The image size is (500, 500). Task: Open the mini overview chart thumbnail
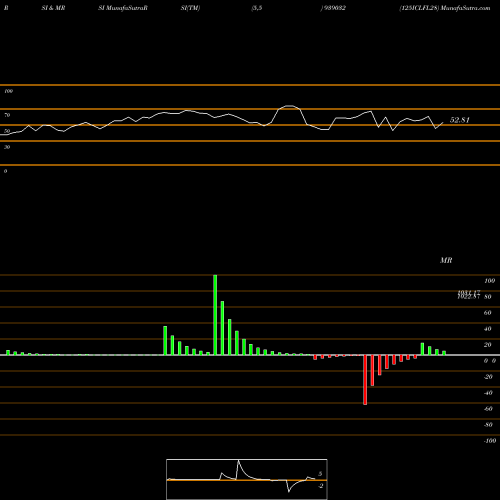click(x=247, y=479)
